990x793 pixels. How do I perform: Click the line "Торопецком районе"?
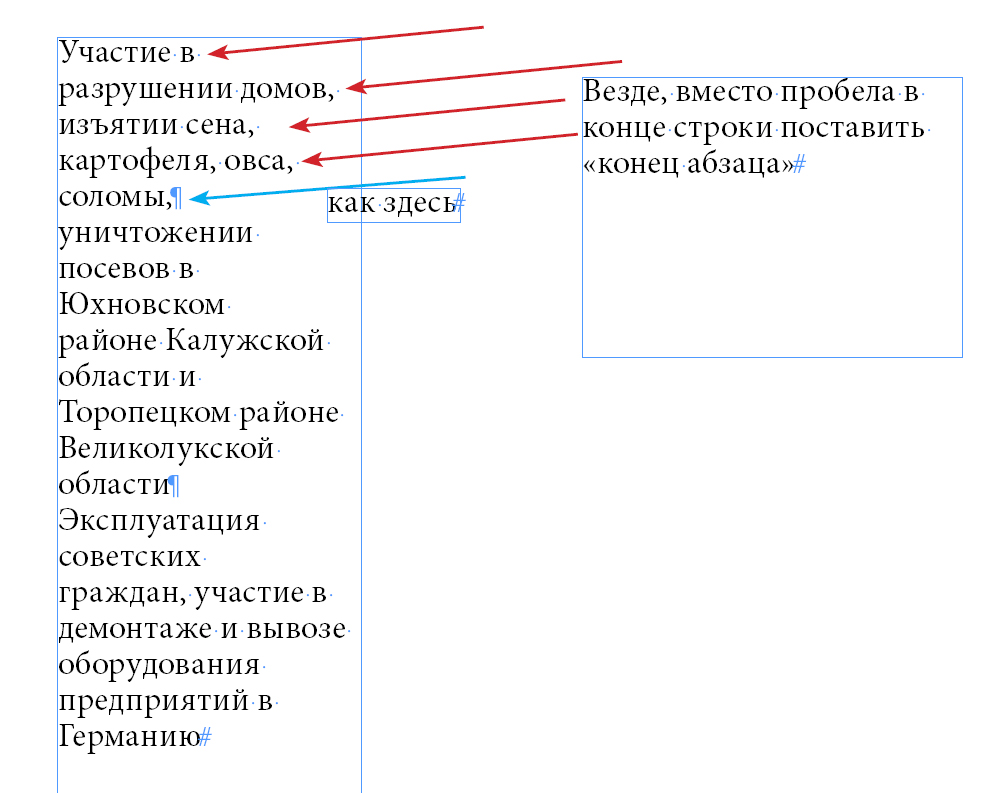coord(199,414)
